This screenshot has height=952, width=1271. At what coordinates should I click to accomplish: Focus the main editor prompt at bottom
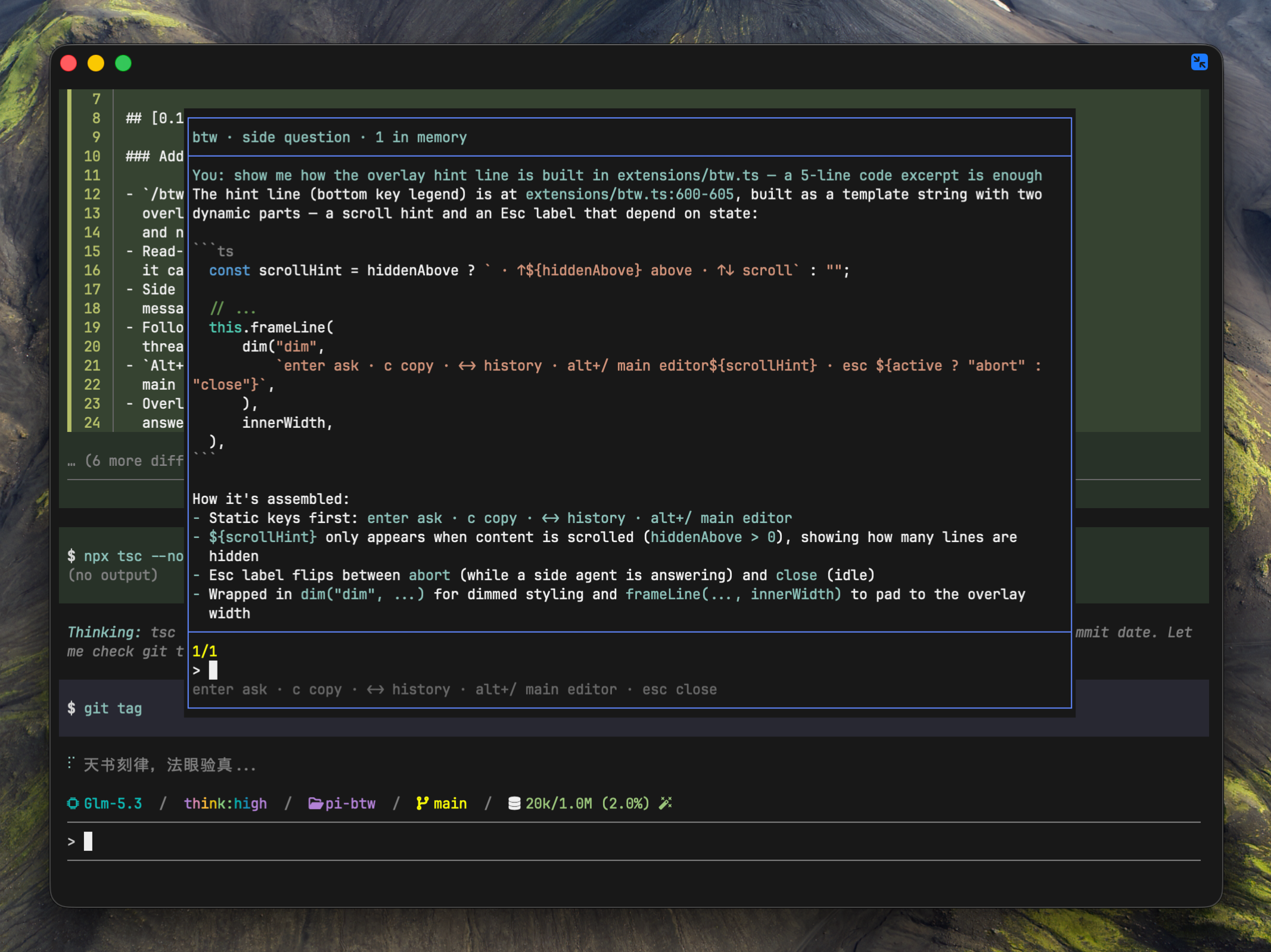tap(633, 841)
